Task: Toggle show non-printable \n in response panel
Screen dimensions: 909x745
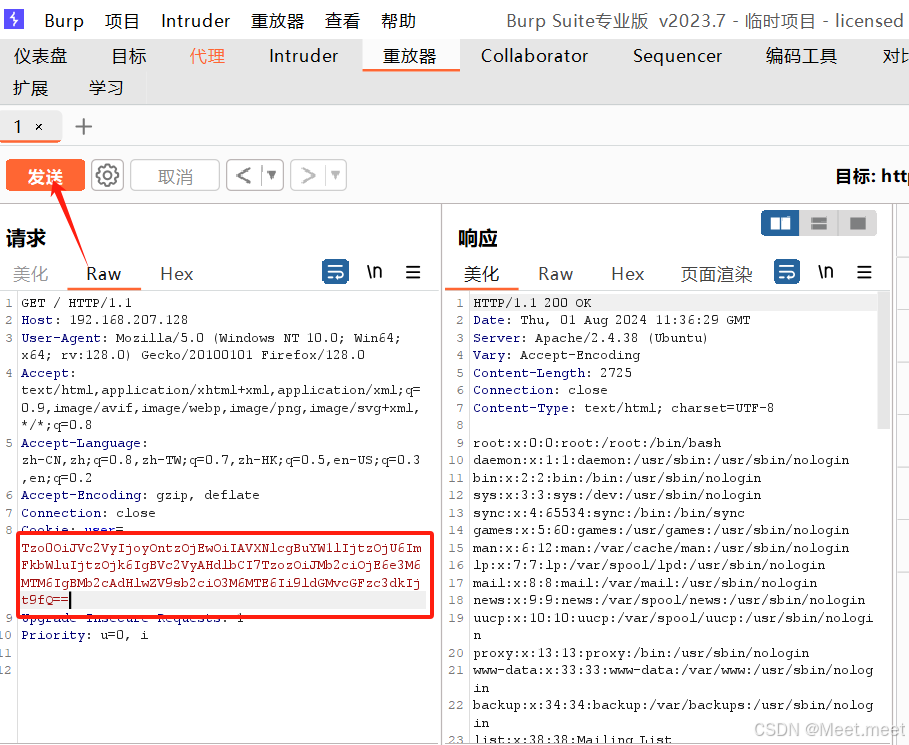Action: tap(826, 271)
